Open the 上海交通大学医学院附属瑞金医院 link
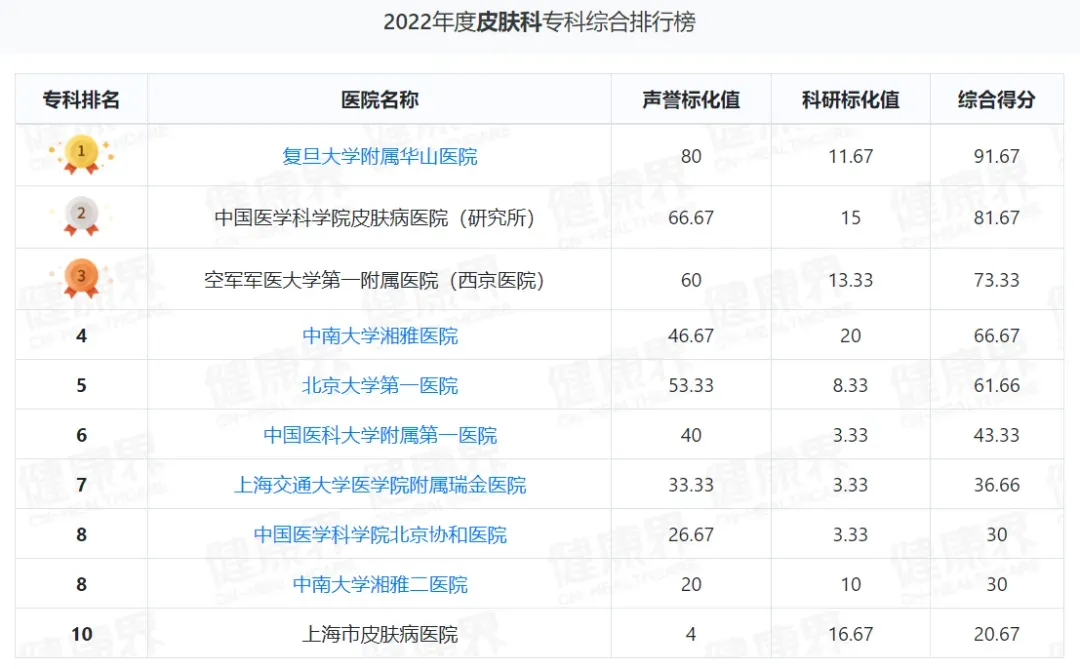 tap(380, 484)
